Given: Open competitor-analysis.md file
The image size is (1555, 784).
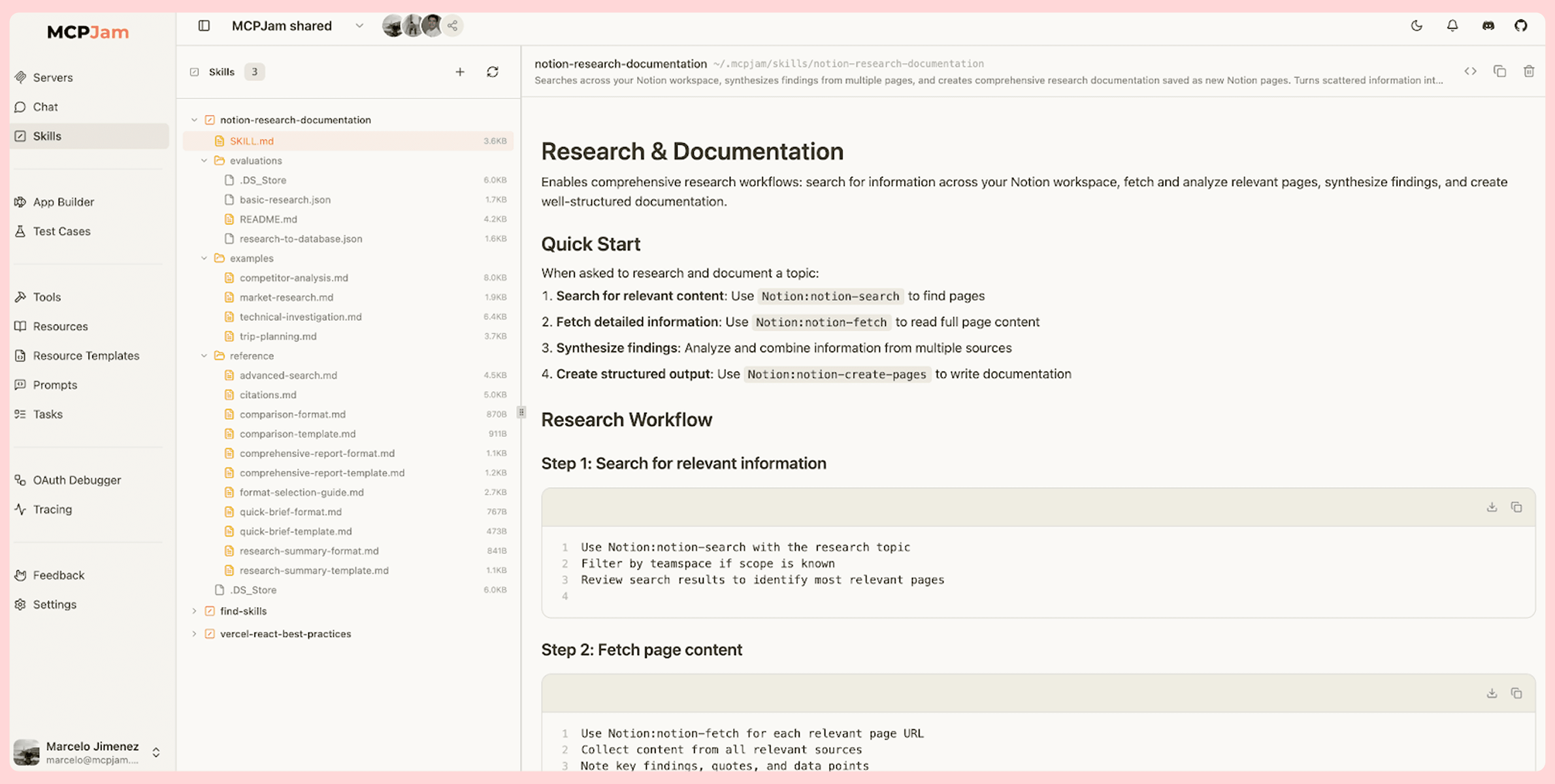Looking at the screenshot, I should 293,278.
